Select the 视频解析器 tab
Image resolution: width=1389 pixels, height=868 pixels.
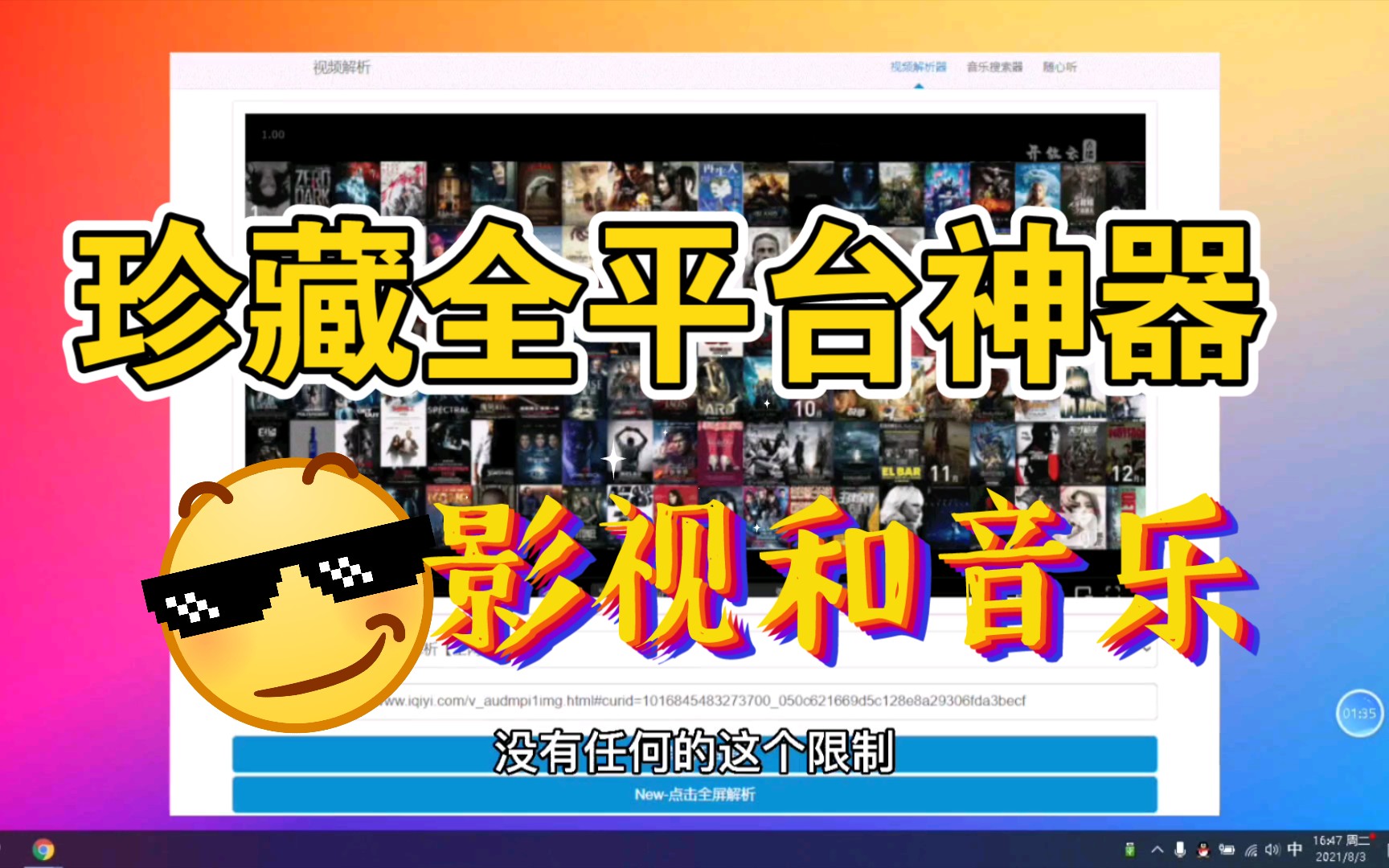pos(918,67)
